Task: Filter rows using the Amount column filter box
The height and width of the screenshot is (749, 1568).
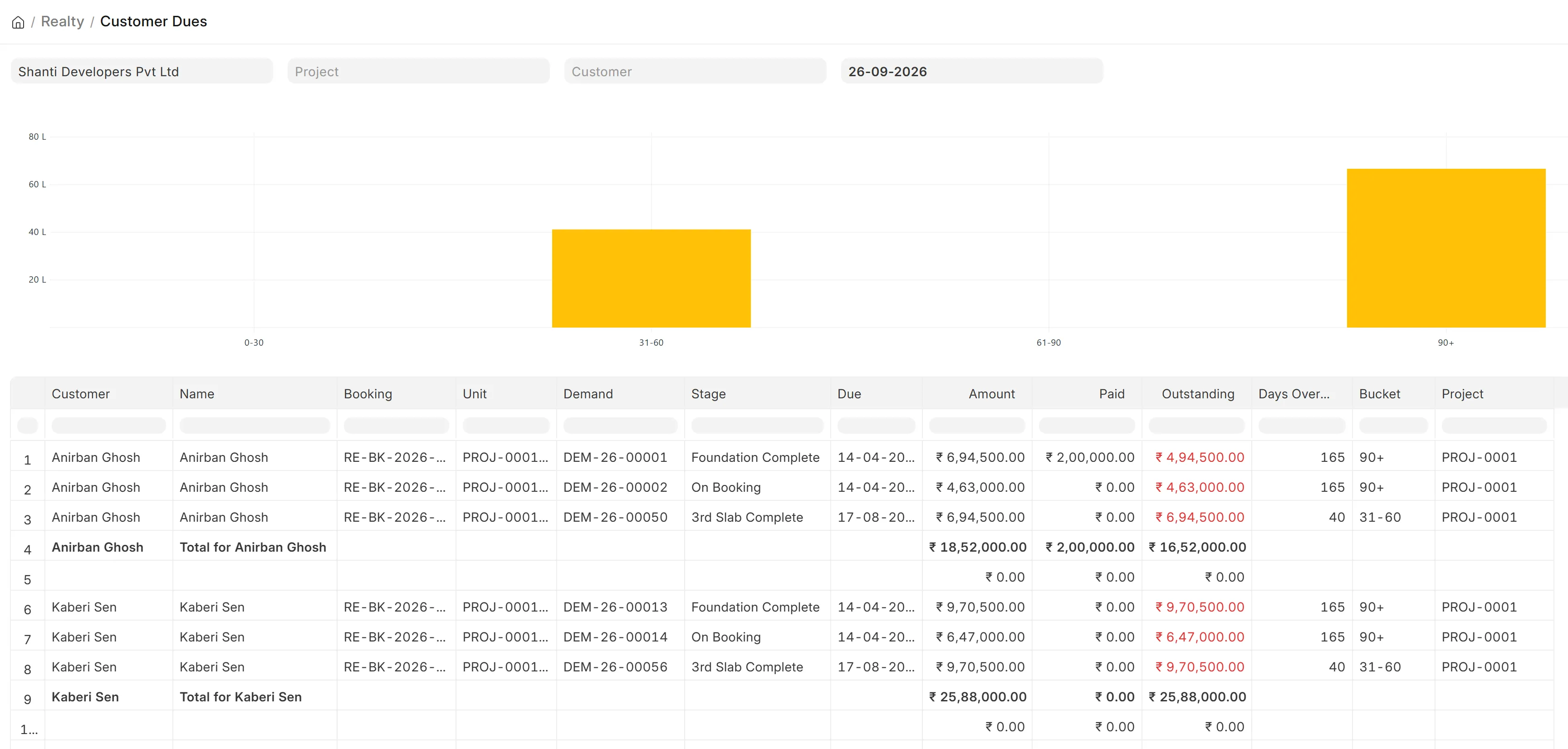Action: pos(977,425)
